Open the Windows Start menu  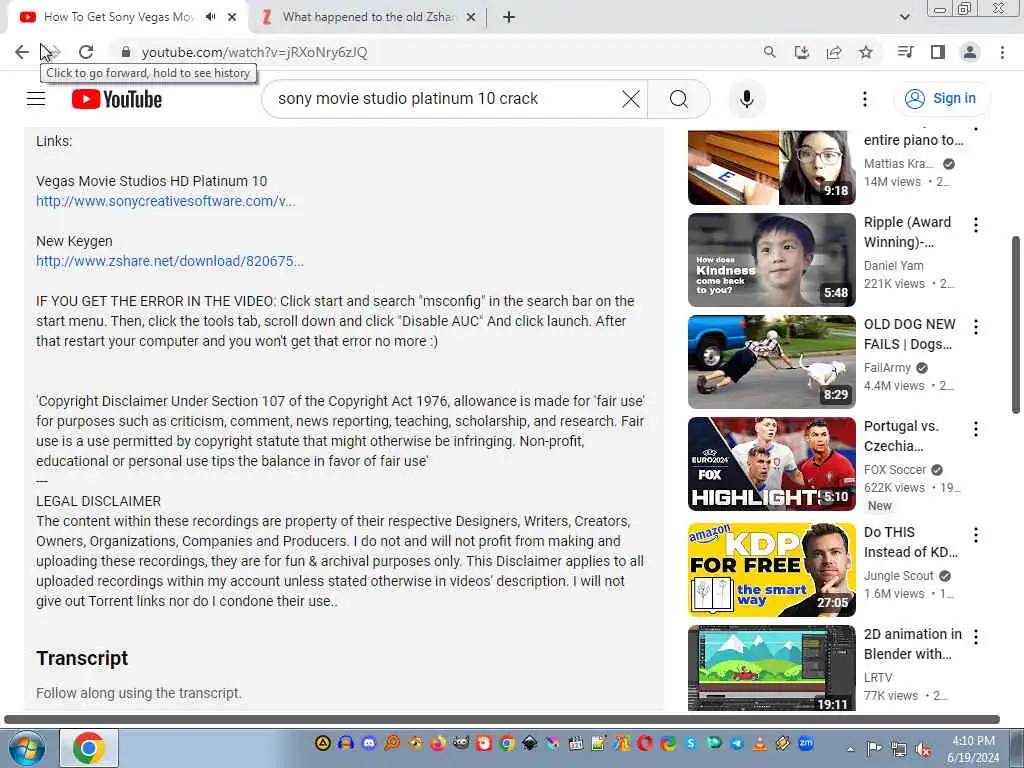26,748
